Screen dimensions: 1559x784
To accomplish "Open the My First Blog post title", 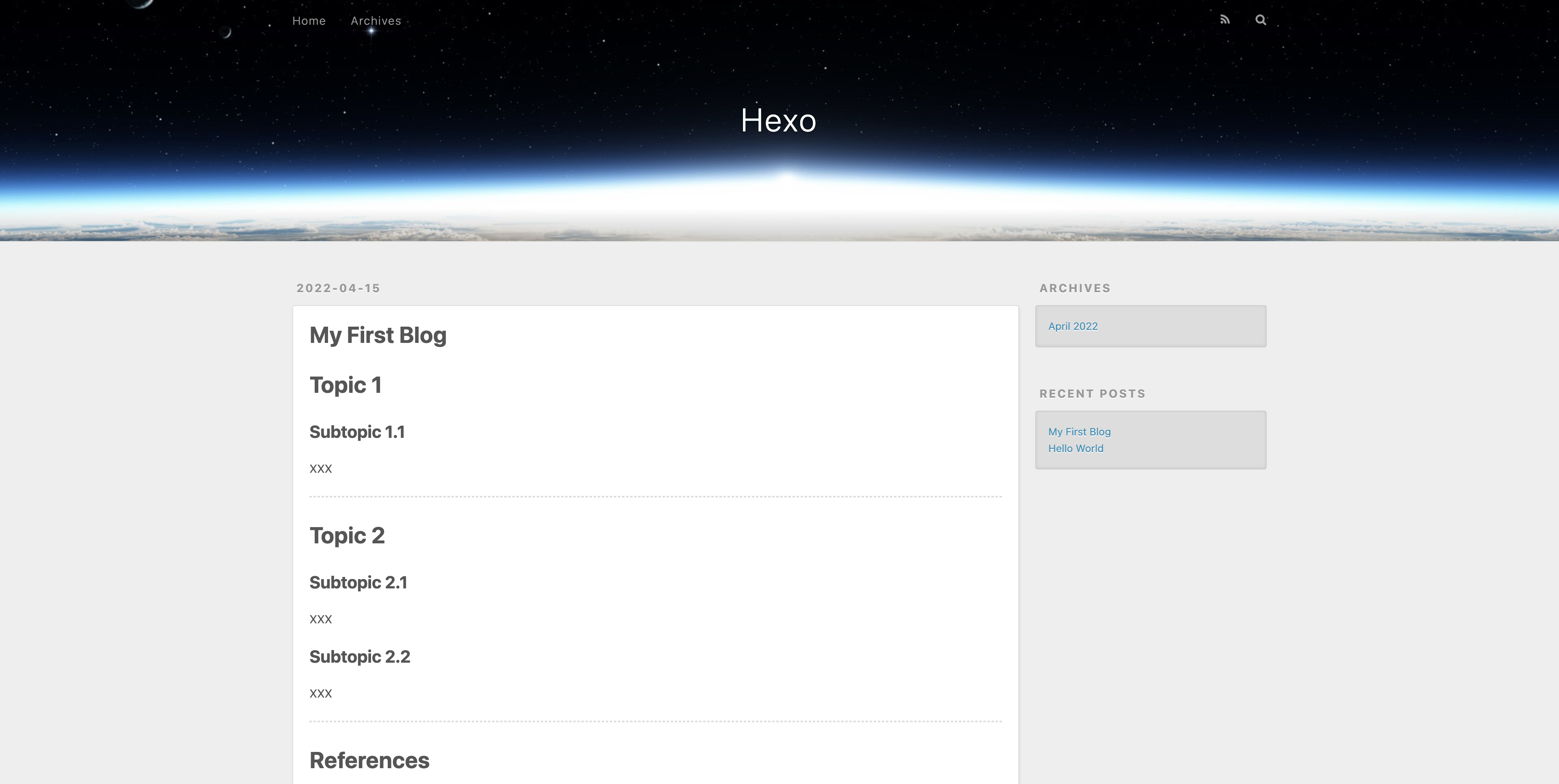I will pyautogui.click(x=378, y=335).
